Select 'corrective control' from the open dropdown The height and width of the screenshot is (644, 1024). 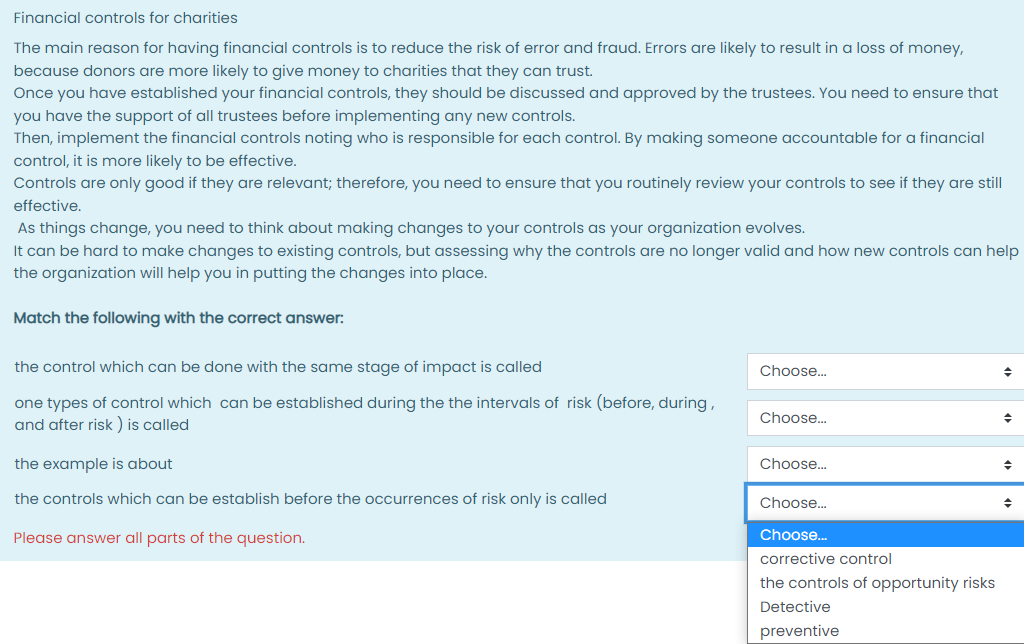(825, 559)
